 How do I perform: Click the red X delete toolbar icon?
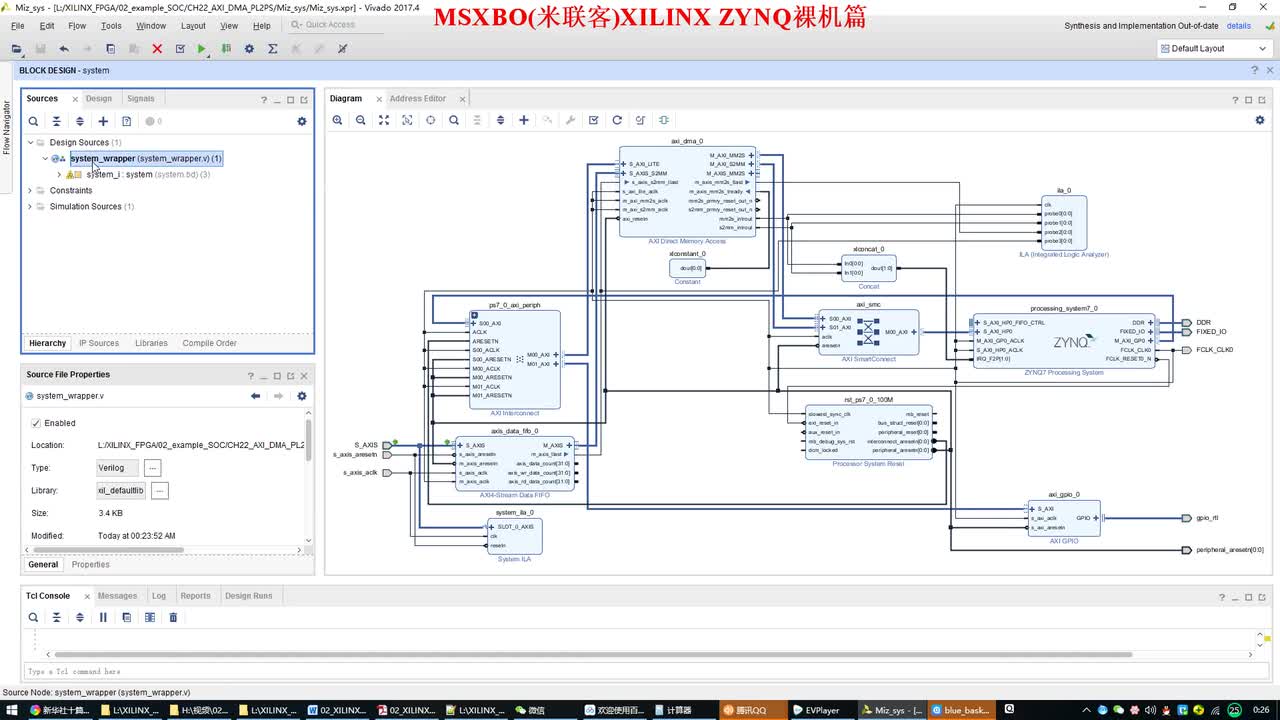point(157,48)
